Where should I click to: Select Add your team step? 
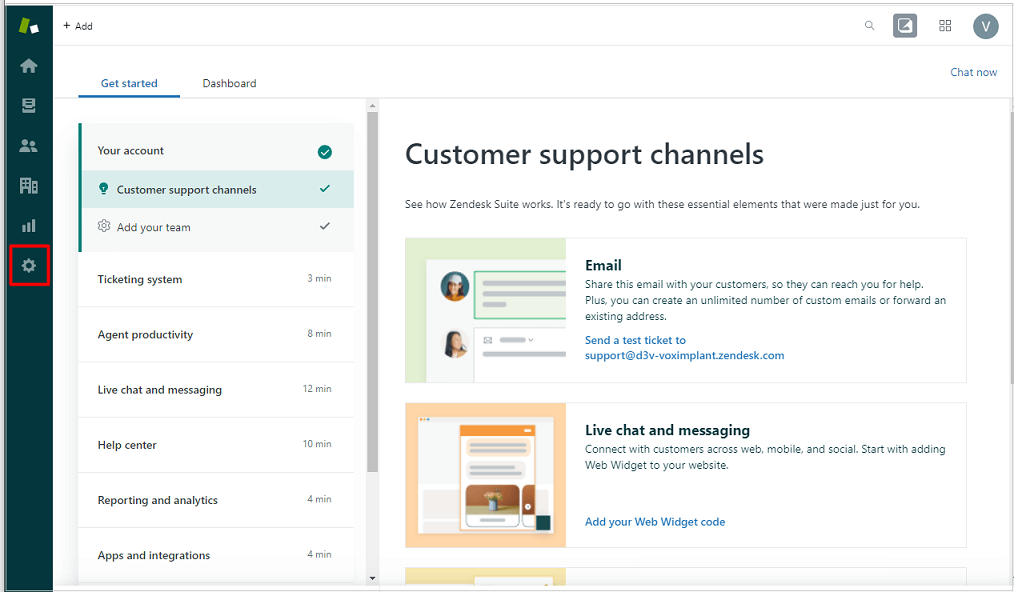pos(218,227)
